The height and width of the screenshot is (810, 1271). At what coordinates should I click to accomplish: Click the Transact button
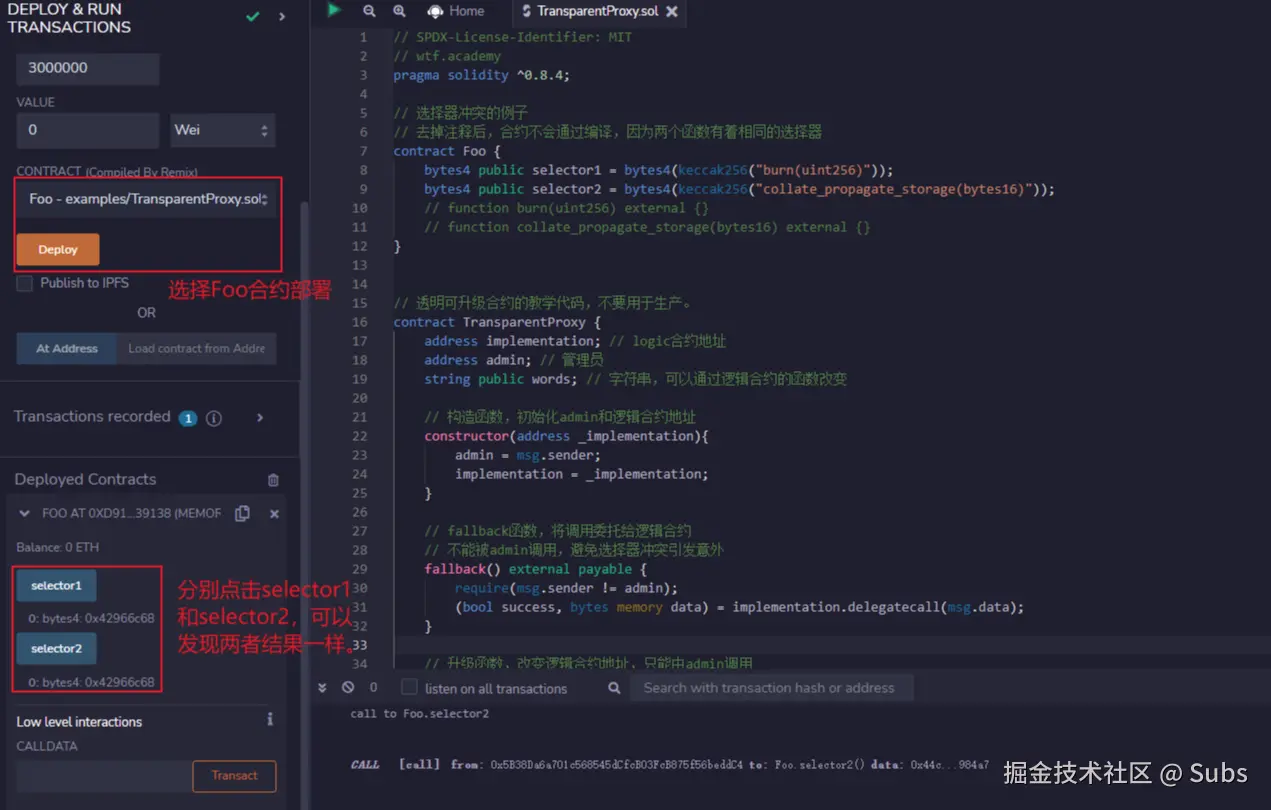click(234, 776)
